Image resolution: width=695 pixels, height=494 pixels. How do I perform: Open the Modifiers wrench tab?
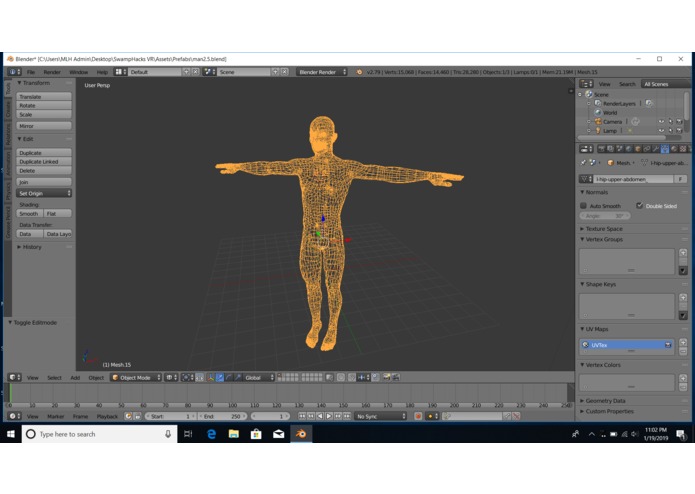[x=656, y=149]
